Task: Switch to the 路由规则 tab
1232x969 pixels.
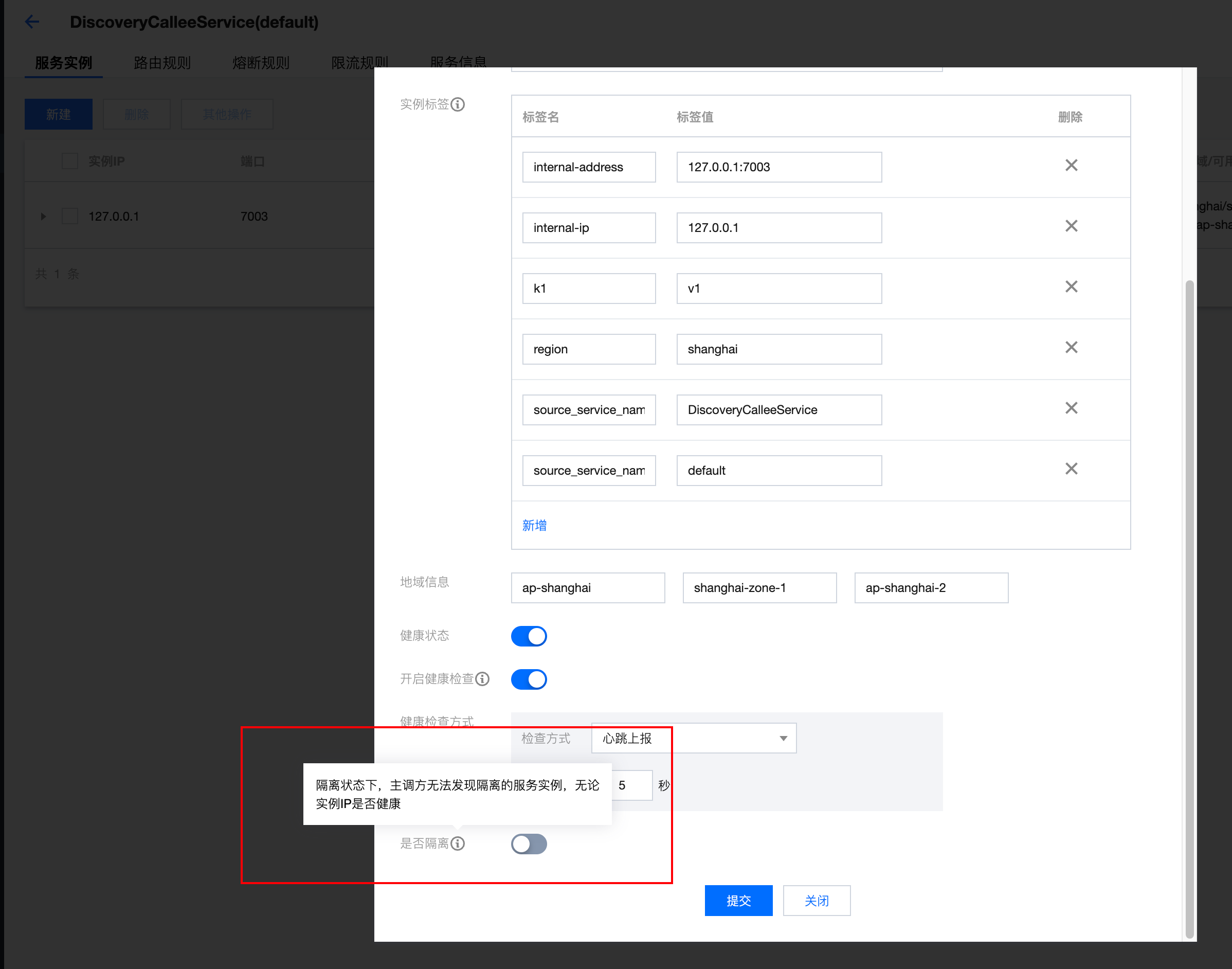Action: 162,62
